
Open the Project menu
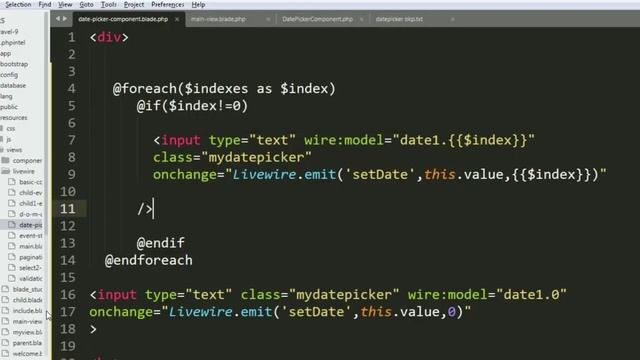click(x=134, y=4)
